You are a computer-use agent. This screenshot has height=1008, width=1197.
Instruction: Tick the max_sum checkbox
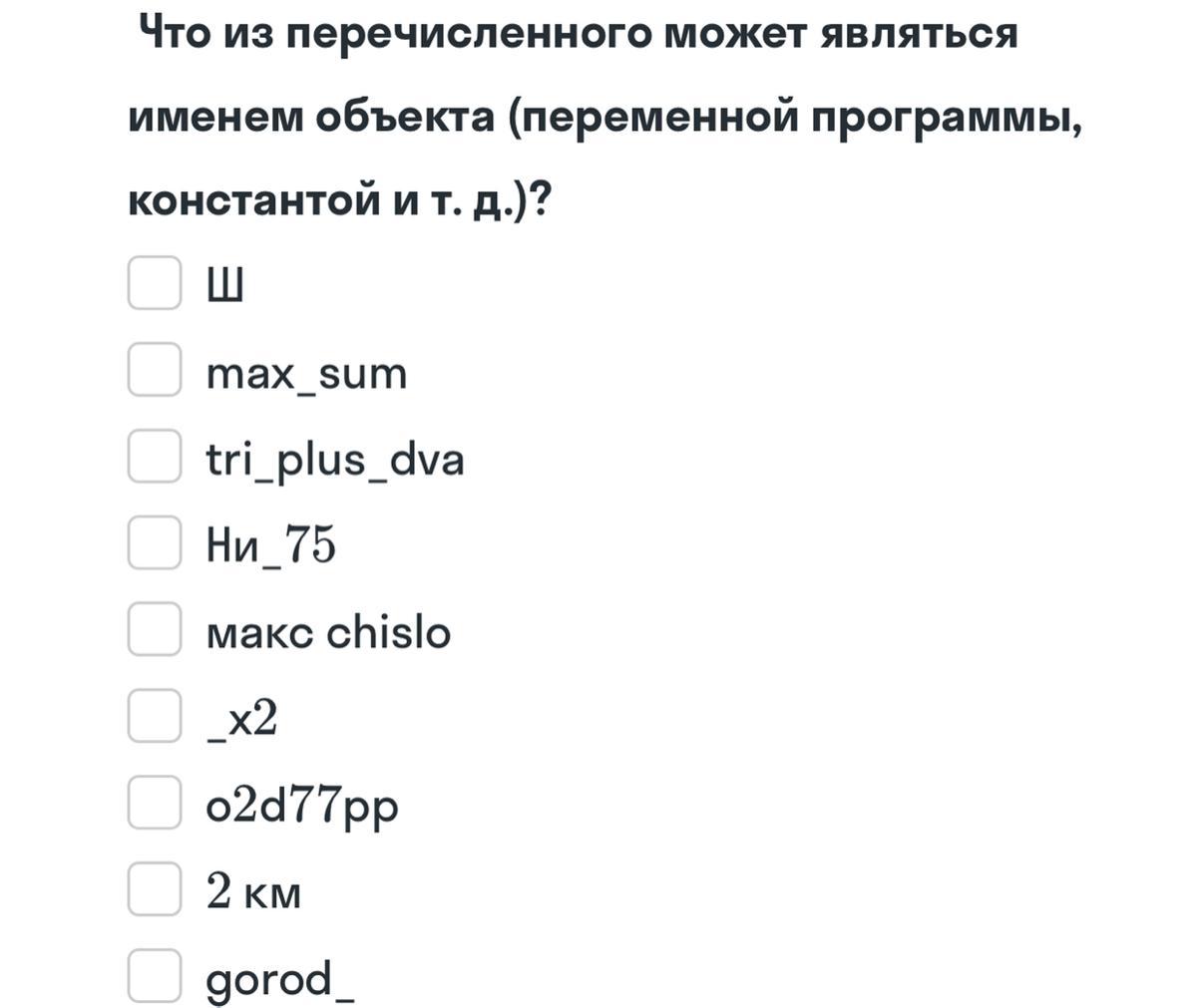click(x=155, y=370)
